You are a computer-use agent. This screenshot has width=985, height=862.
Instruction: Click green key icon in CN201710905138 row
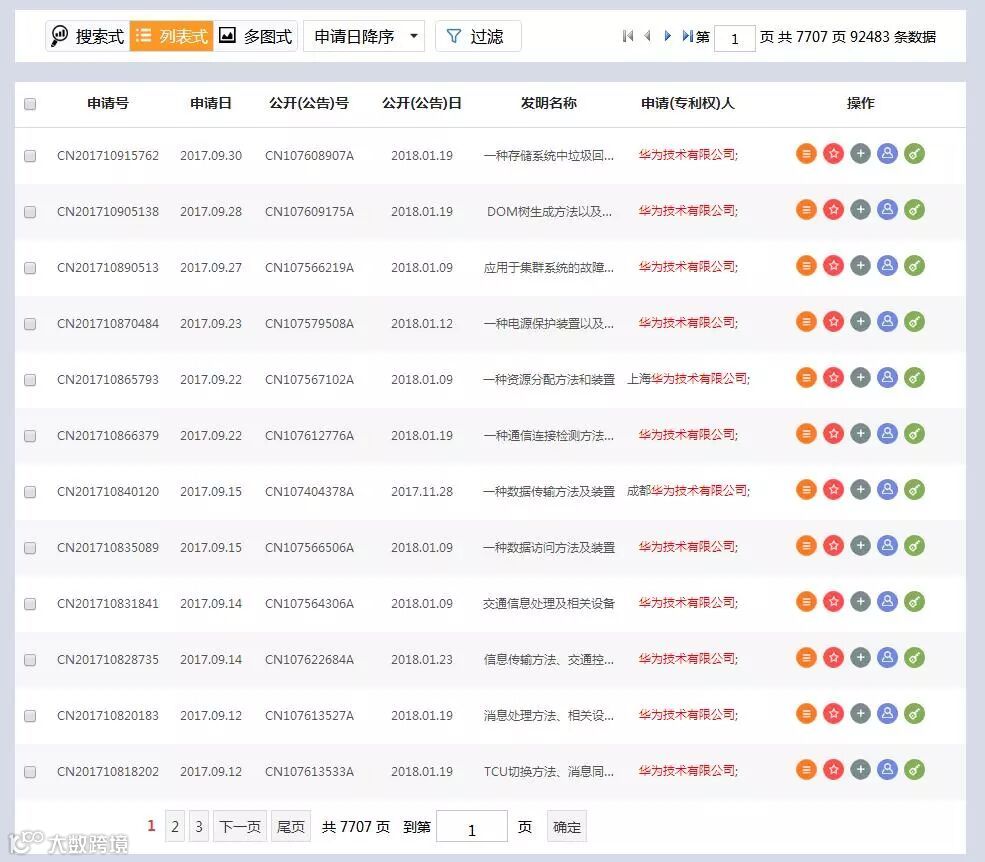click(x=914, y=209)
